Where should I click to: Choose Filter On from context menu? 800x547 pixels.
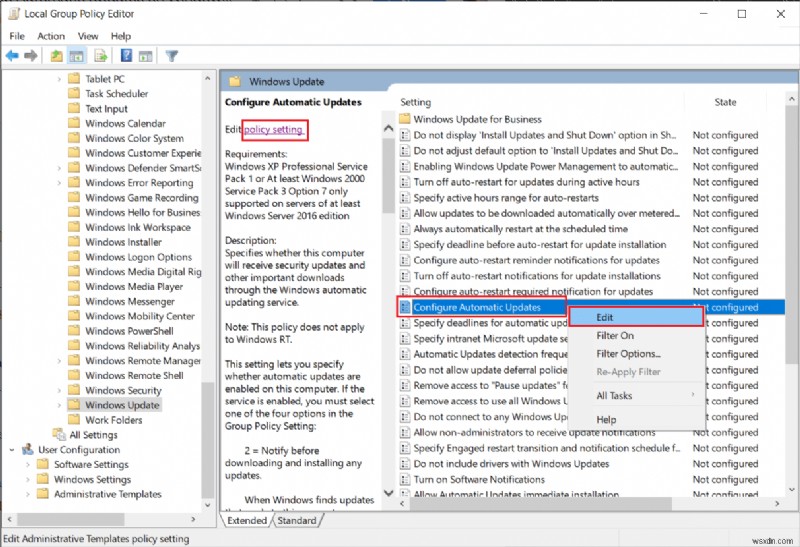coord(636,335)
